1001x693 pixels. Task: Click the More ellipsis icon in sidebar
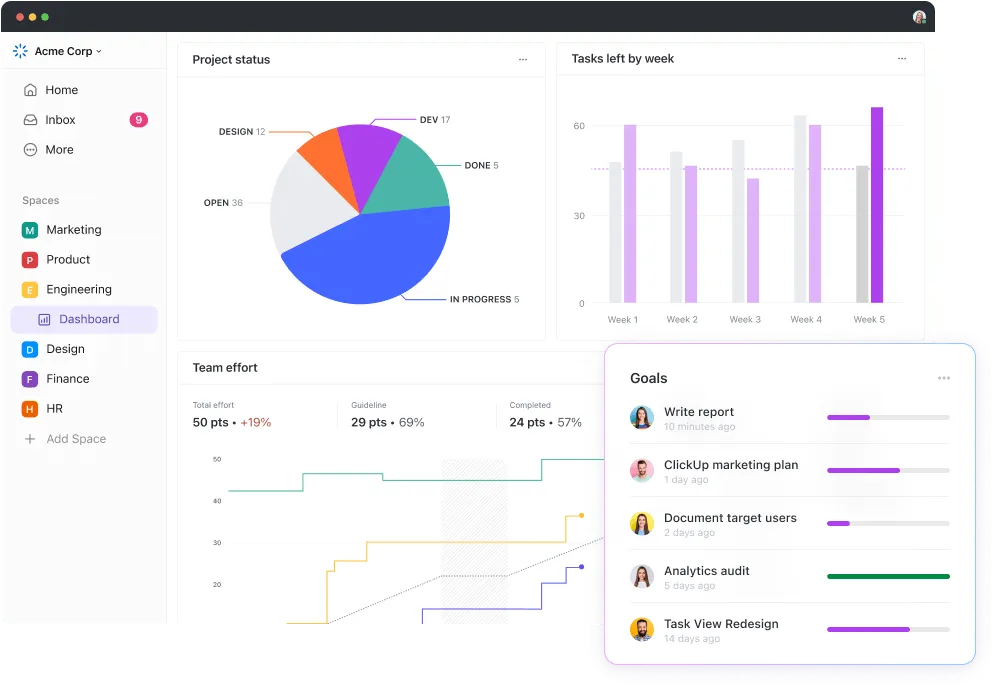click(x=30, y=150)
